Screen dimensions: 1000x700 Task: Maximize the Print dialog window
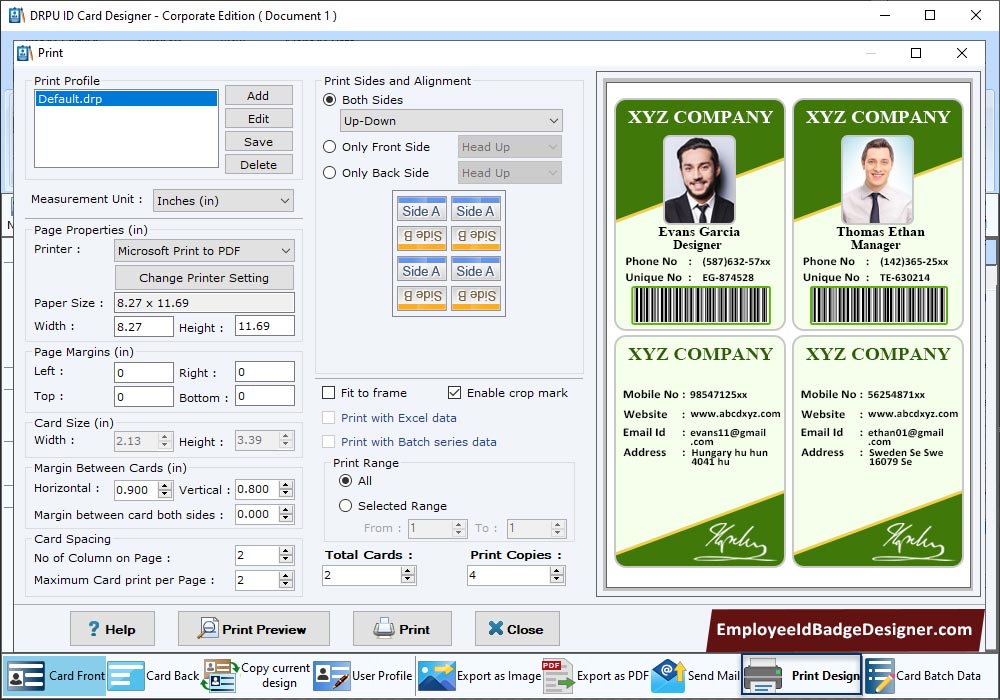click(916, 53)
